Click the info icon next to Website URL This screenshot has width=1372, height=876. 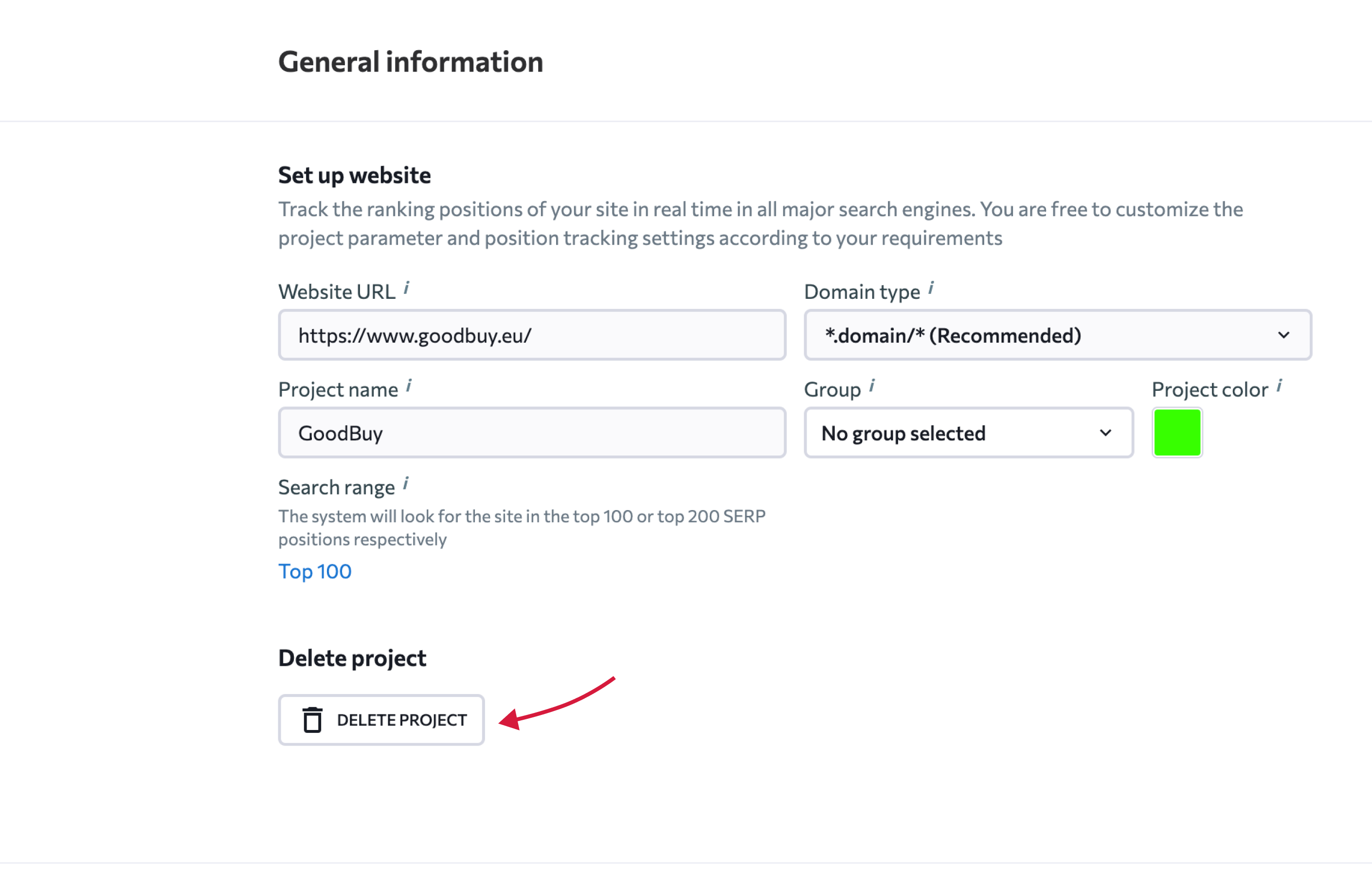point(407,288)
